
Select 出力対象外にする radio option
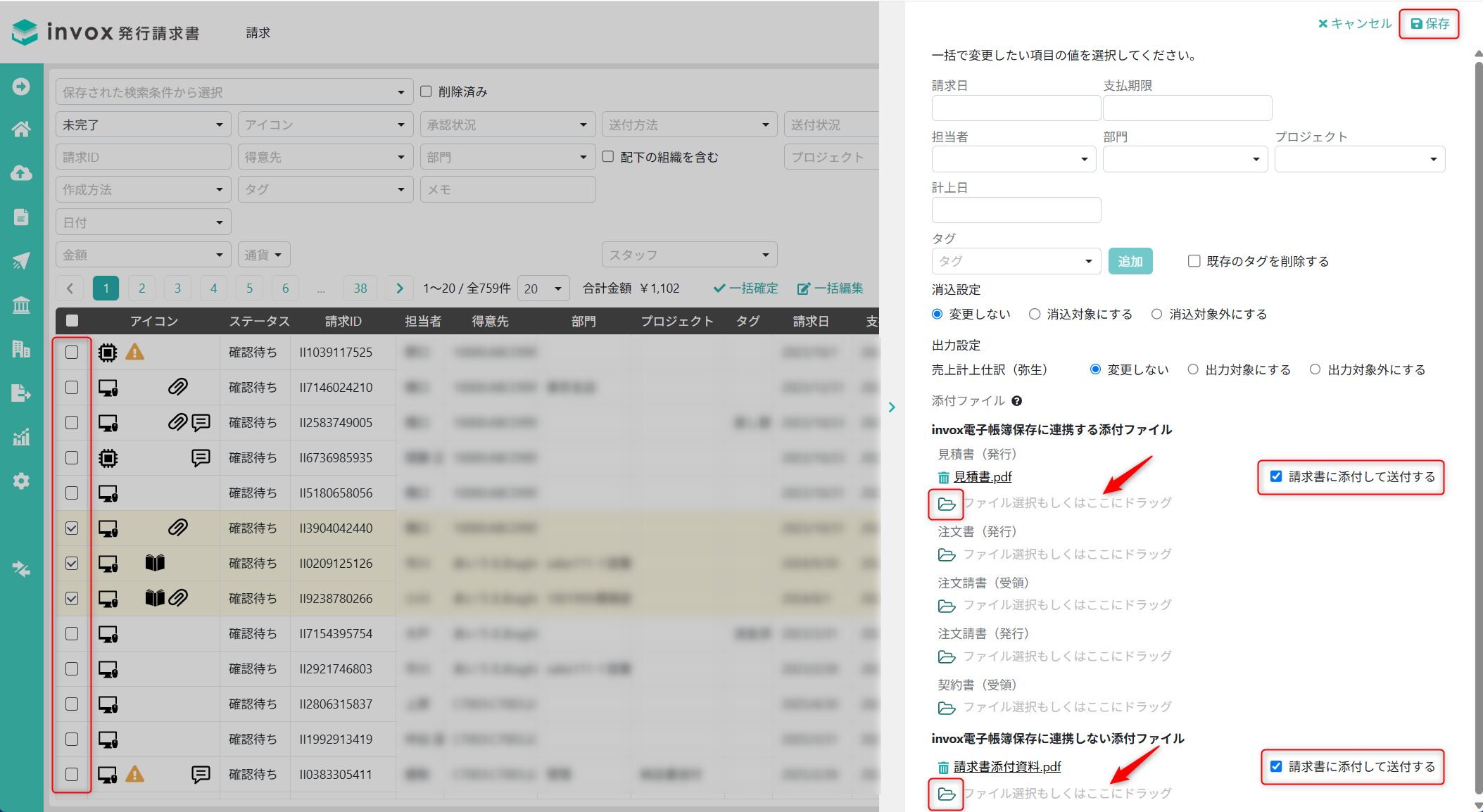1315,369
